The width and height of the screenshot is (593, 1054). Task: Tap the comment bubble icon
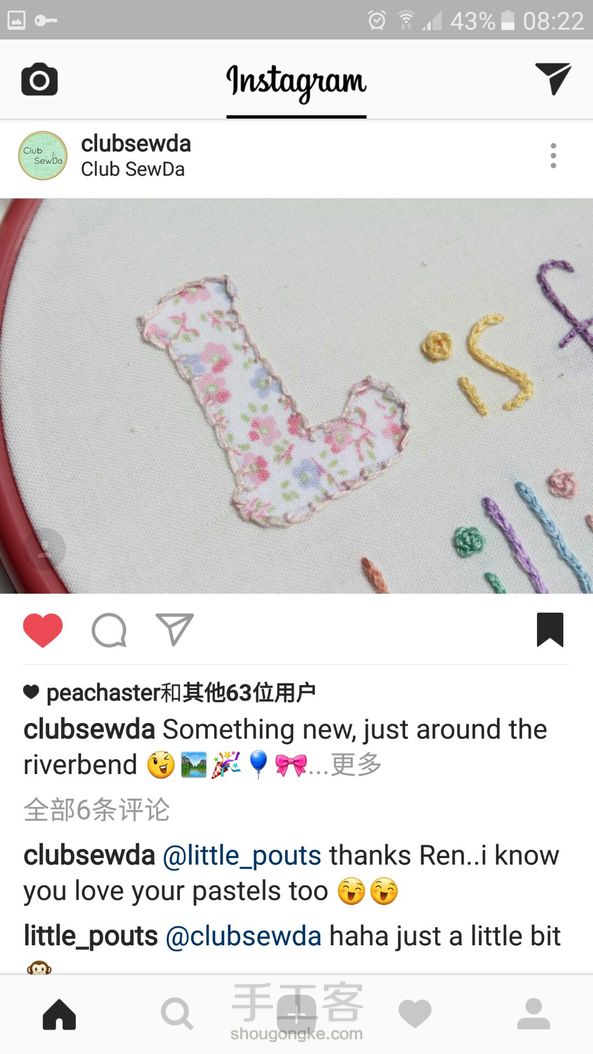point(109,631)
